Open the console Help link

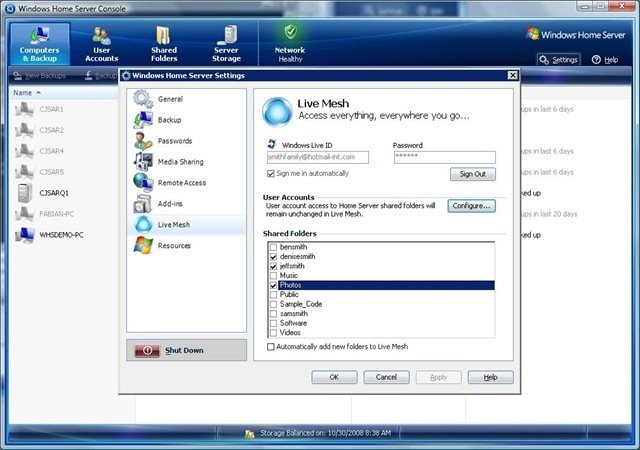tap(605, 60)
